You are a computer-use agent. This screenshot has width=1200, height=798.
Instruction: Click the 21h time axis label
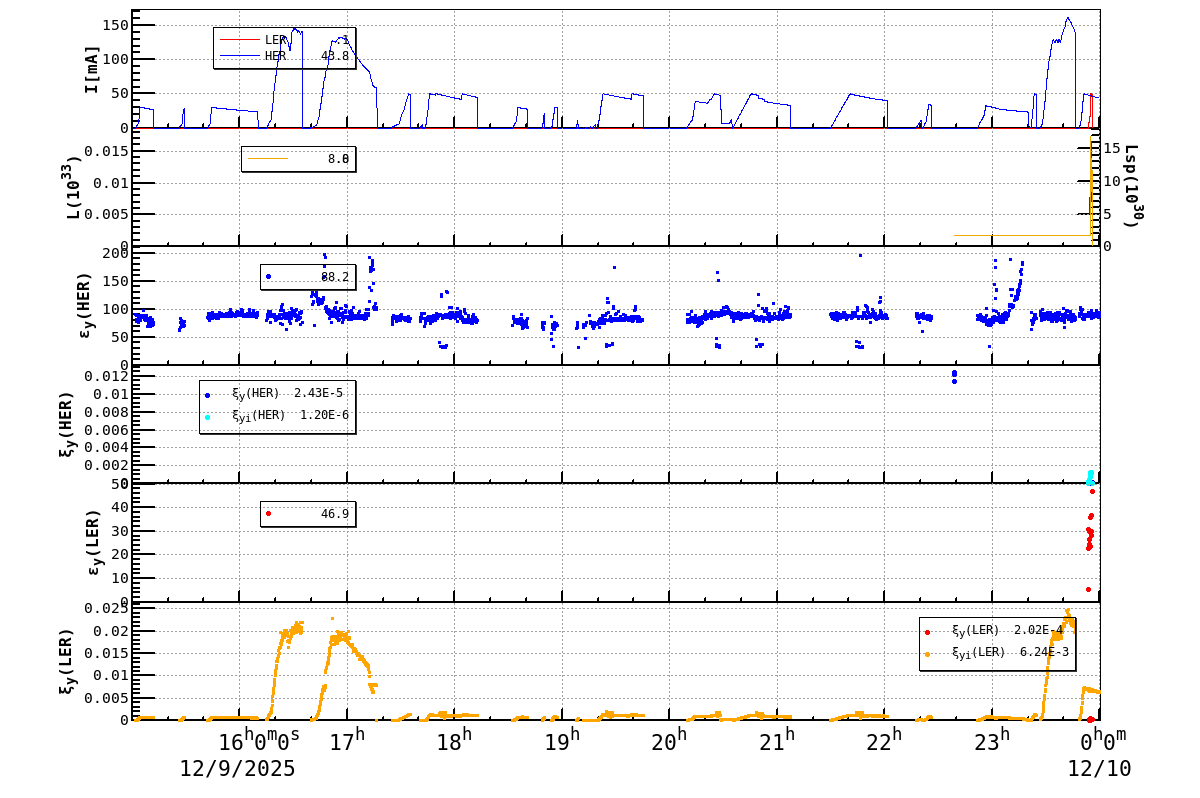[777, 741]
